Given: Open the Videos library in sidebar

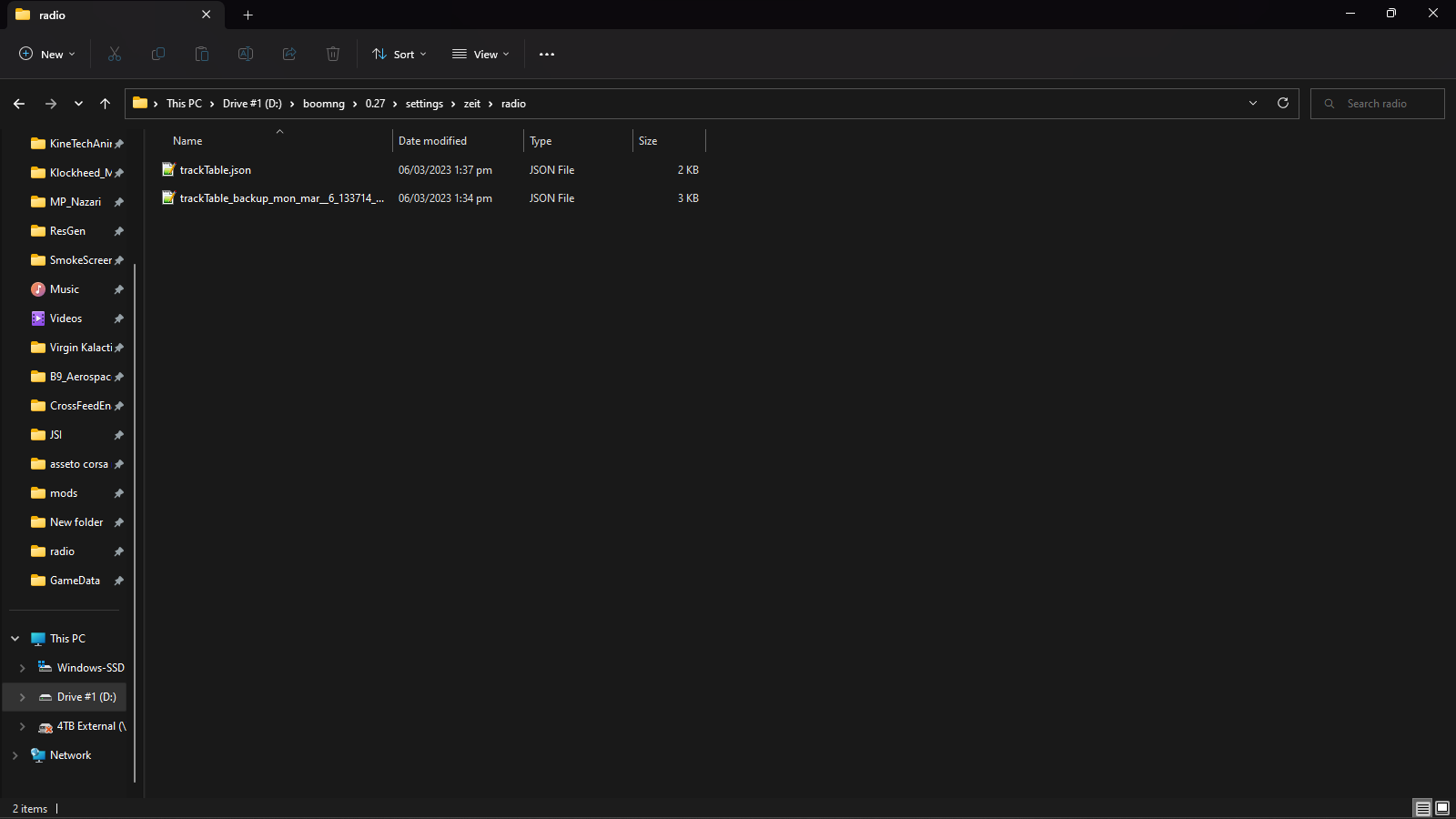Looking at the screenshot, I should (65, 318).
